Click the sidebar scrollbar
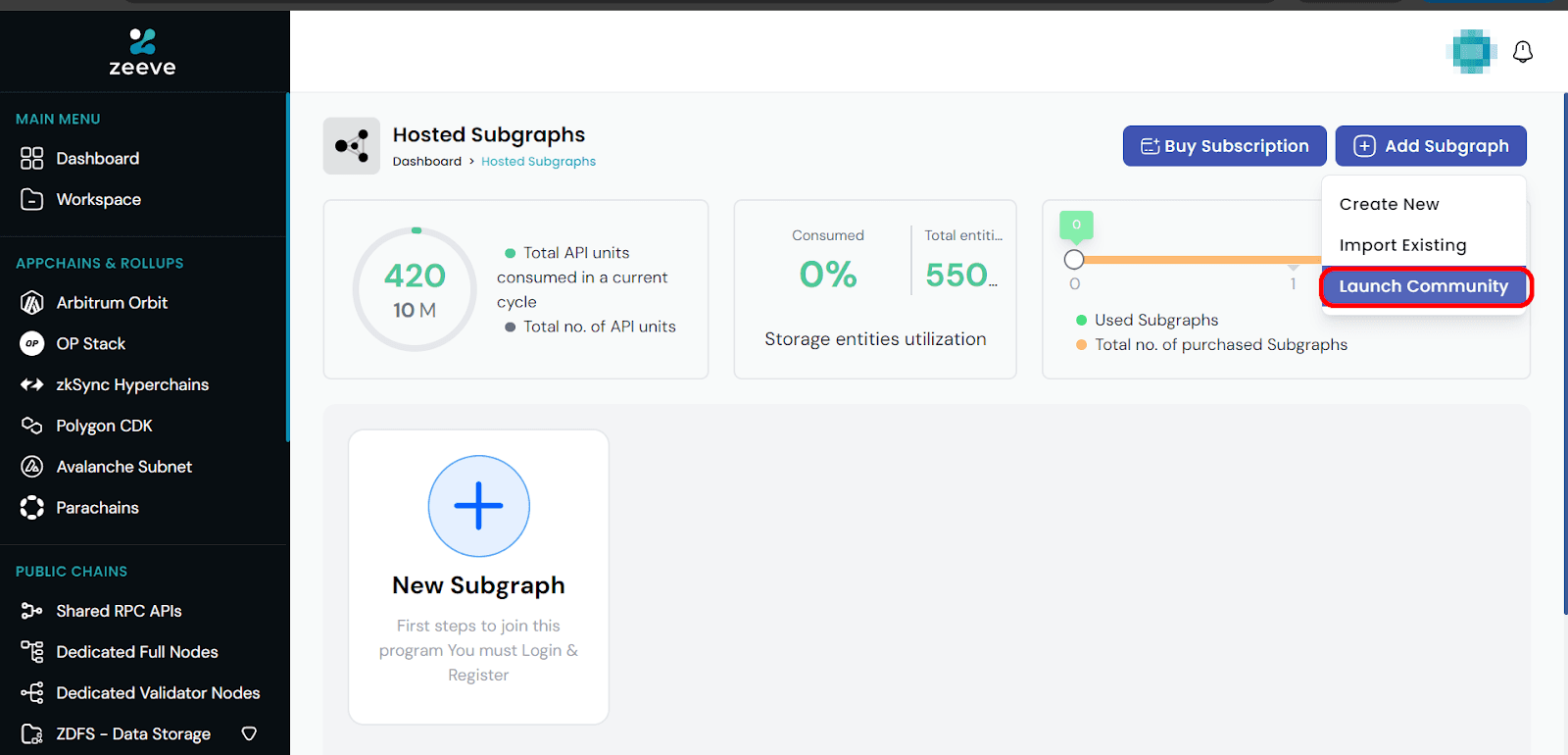Screen dimensions: 1568x755 [x=287, y=267]
